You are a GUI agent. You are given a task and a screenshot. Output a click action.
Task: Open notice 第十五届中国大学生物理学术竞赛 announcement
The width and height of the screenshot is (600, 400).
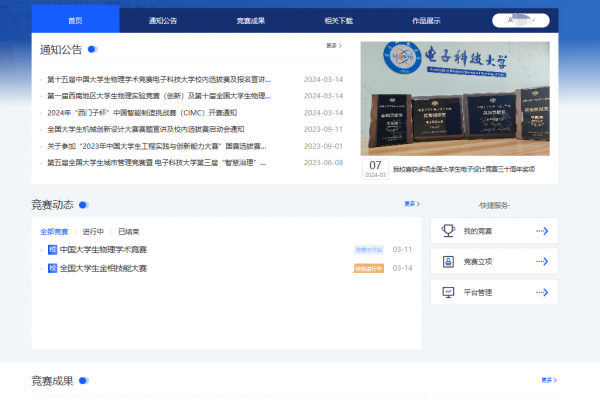tap(159, 80)
